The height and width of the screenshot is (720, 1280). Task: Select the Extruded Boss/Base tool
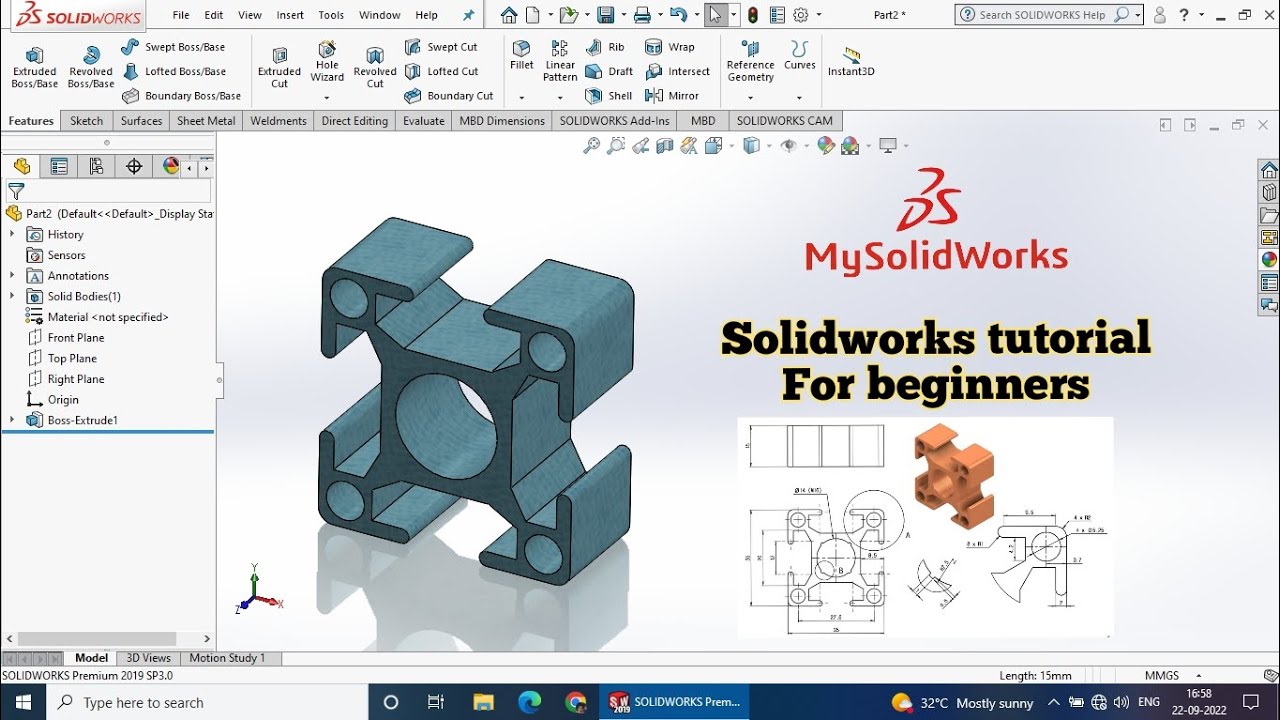click(x=34, y=67)
